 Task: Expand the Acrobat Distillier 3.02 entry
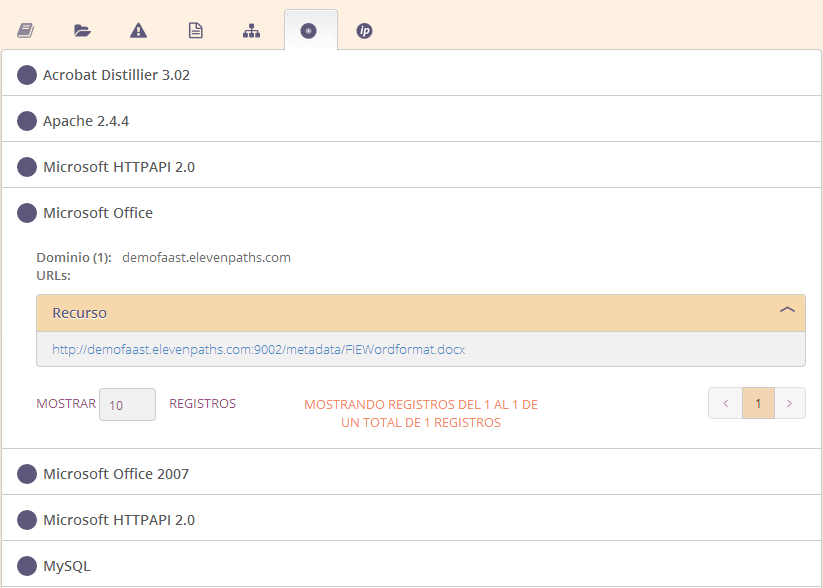pyautogui.click(x=412, y=75)
